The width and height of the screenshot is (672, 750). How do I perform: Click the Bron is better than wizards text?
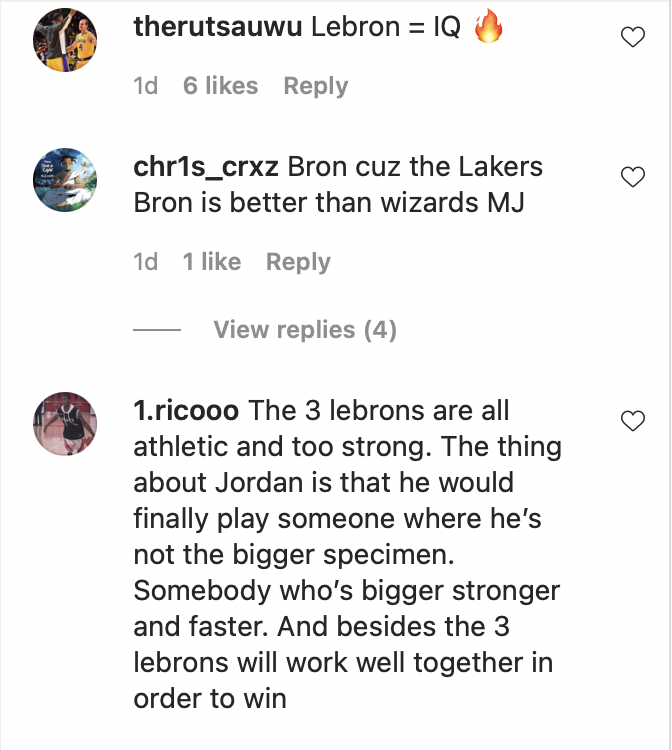coord(329,202)
